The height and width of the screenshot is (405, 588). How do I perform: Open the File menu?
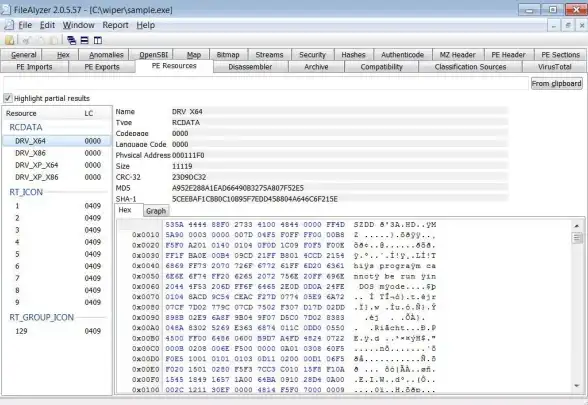click(25, 25)
